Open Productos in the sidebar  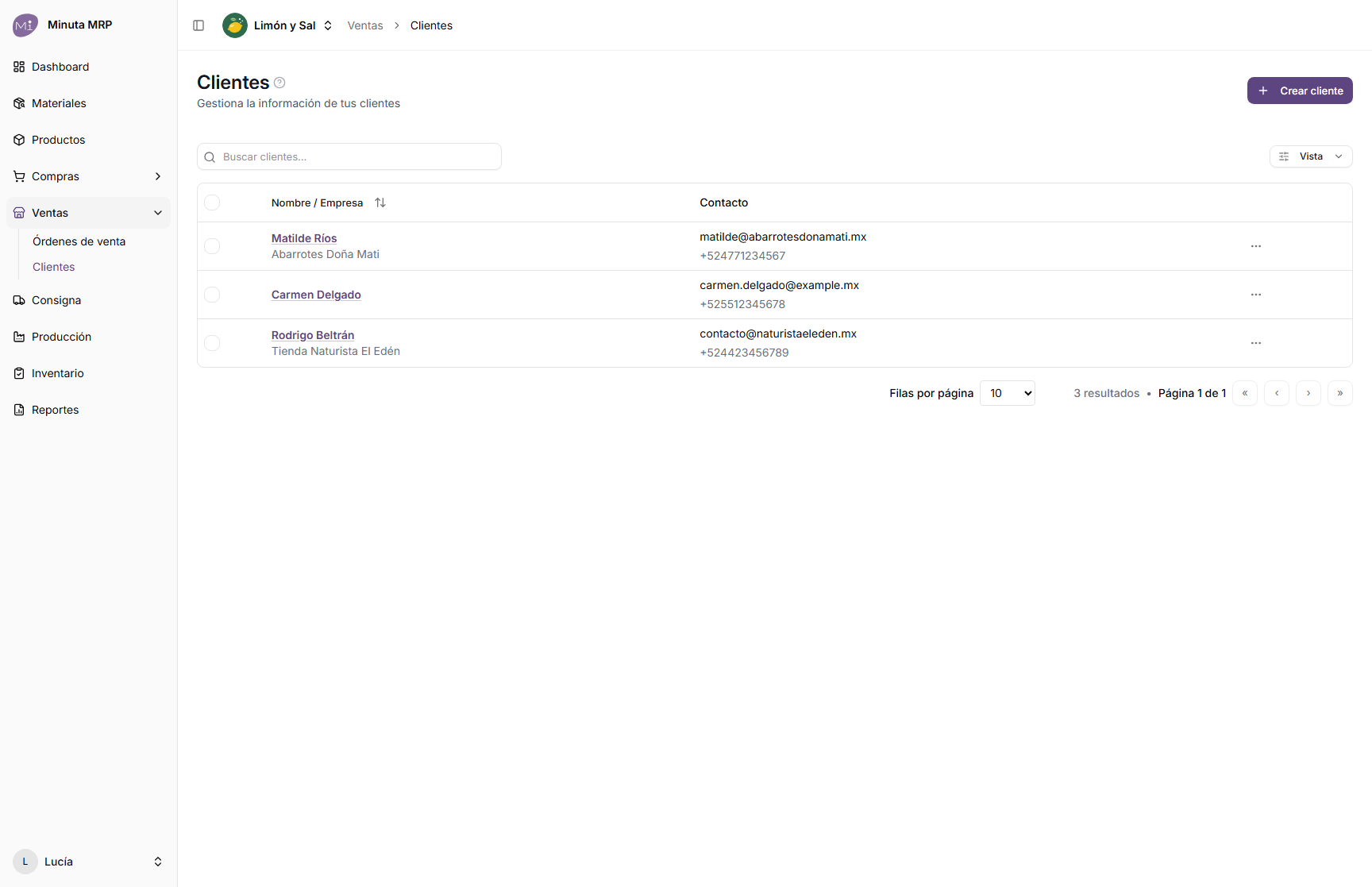89,140
